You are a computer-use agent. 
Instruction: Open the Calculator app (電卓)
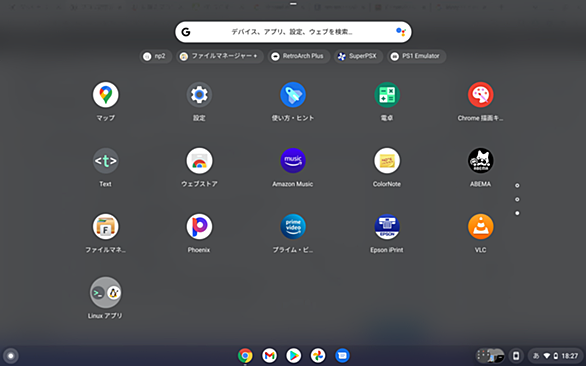pyautogui.click(x=387, y=95)
